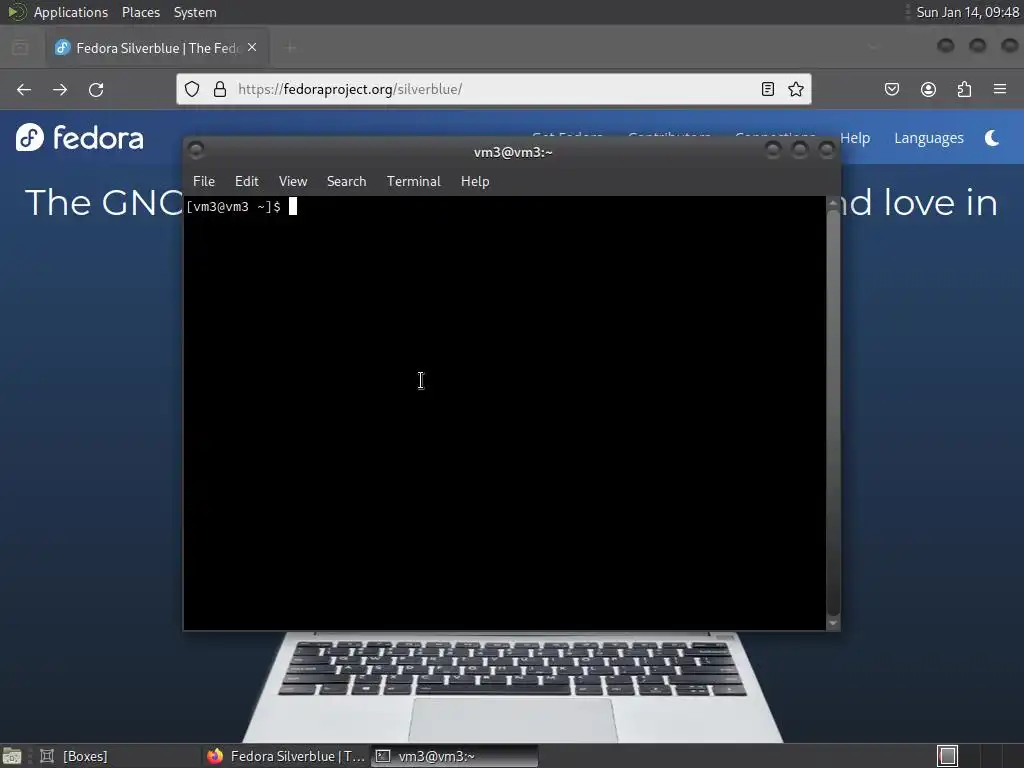Select vm3@vm3:~ terminal taskbar entry

pyautogui.click(x=455, y=756)
